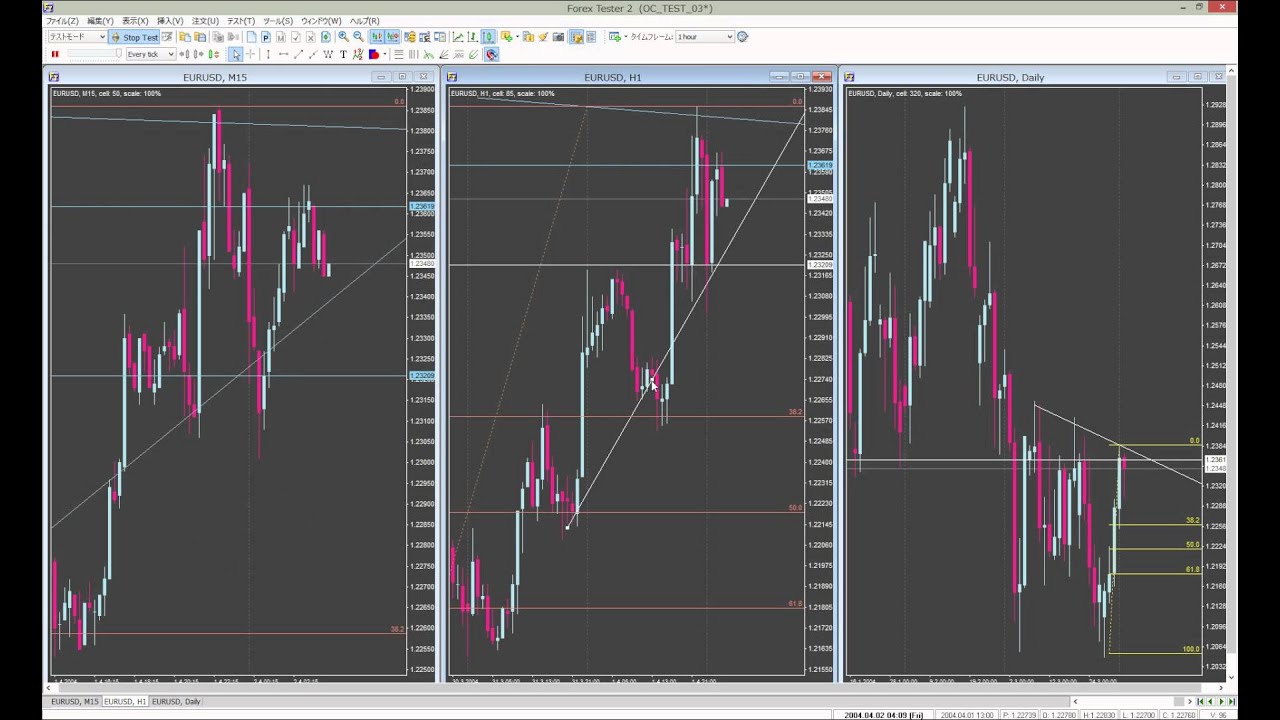Open the Every tick dropdown
This screenshot has height=720, width=1280.
pos(150,54)
